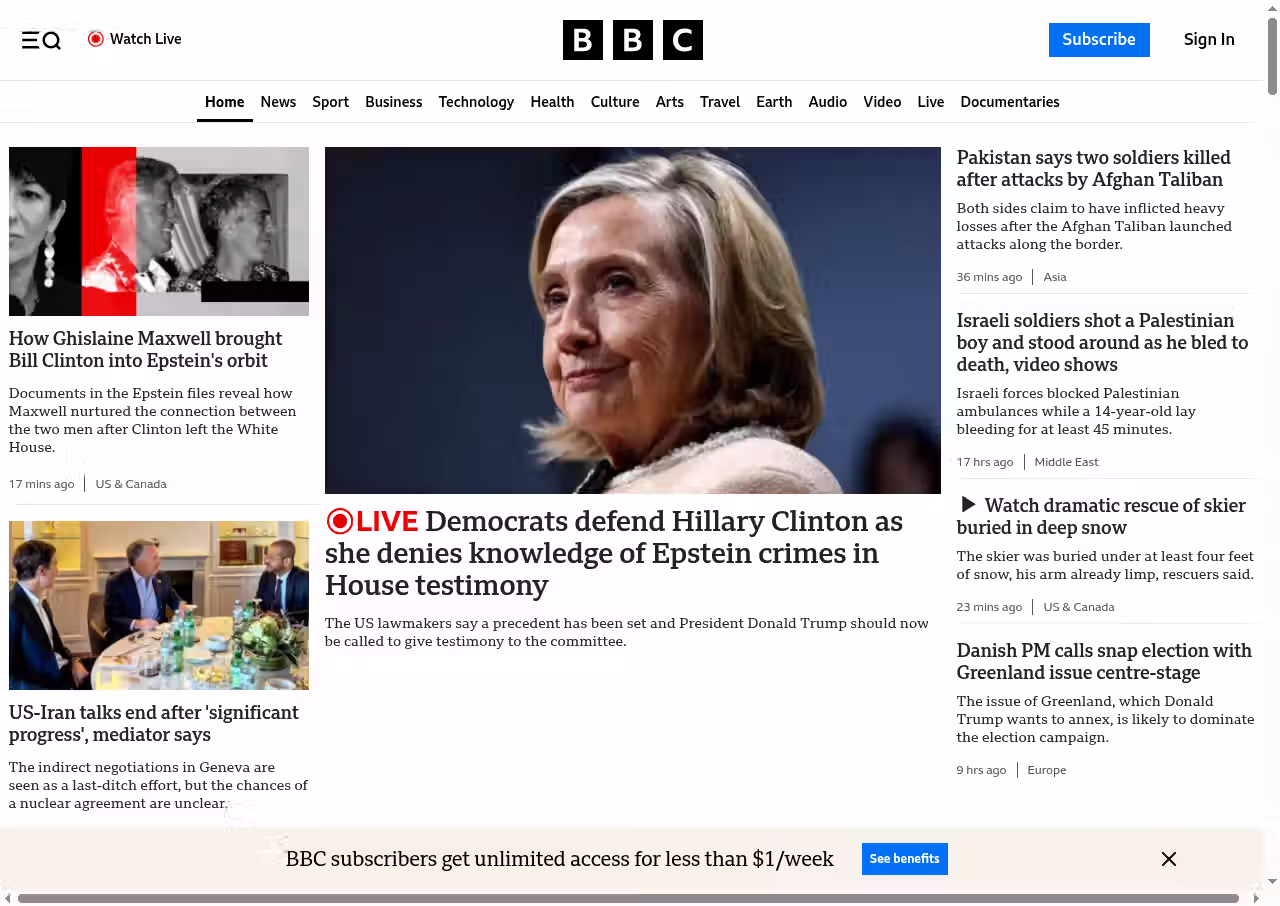This screenshot has height=906, width=1280.
Task: Click the BBC logo
Action: click(x=632, y=40)
